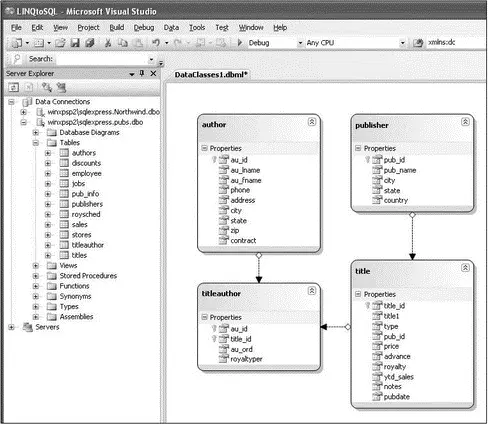
Task: Select the discounts table node
Action: point(86,163)
